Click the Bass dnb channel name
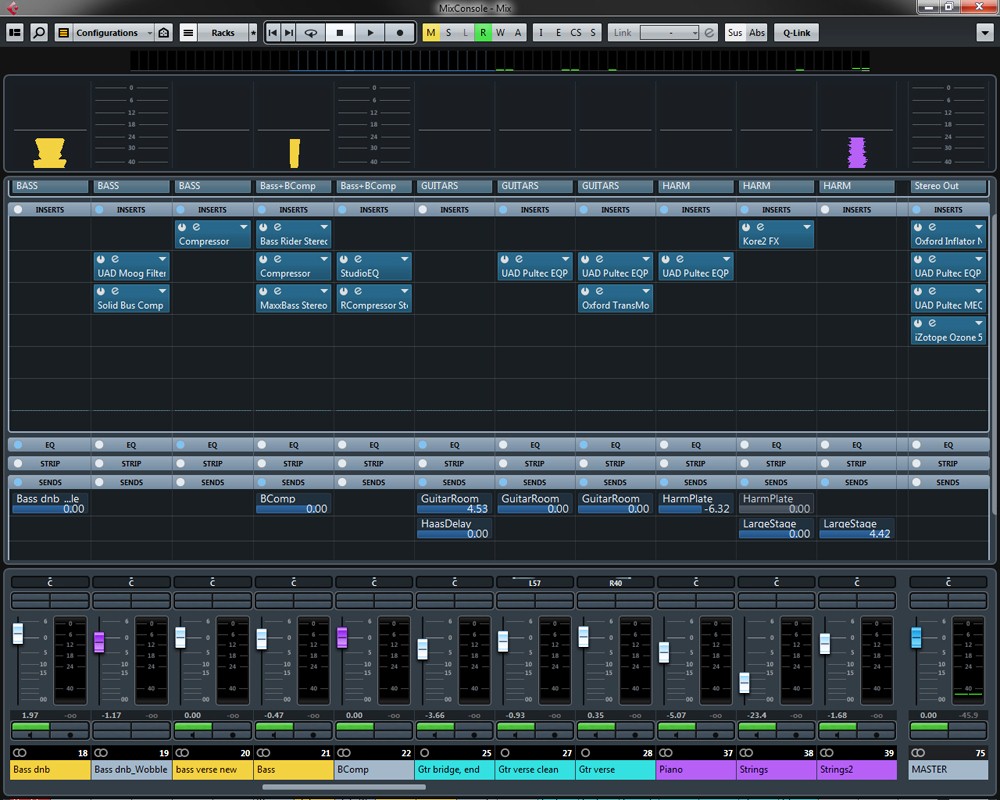 50,769
